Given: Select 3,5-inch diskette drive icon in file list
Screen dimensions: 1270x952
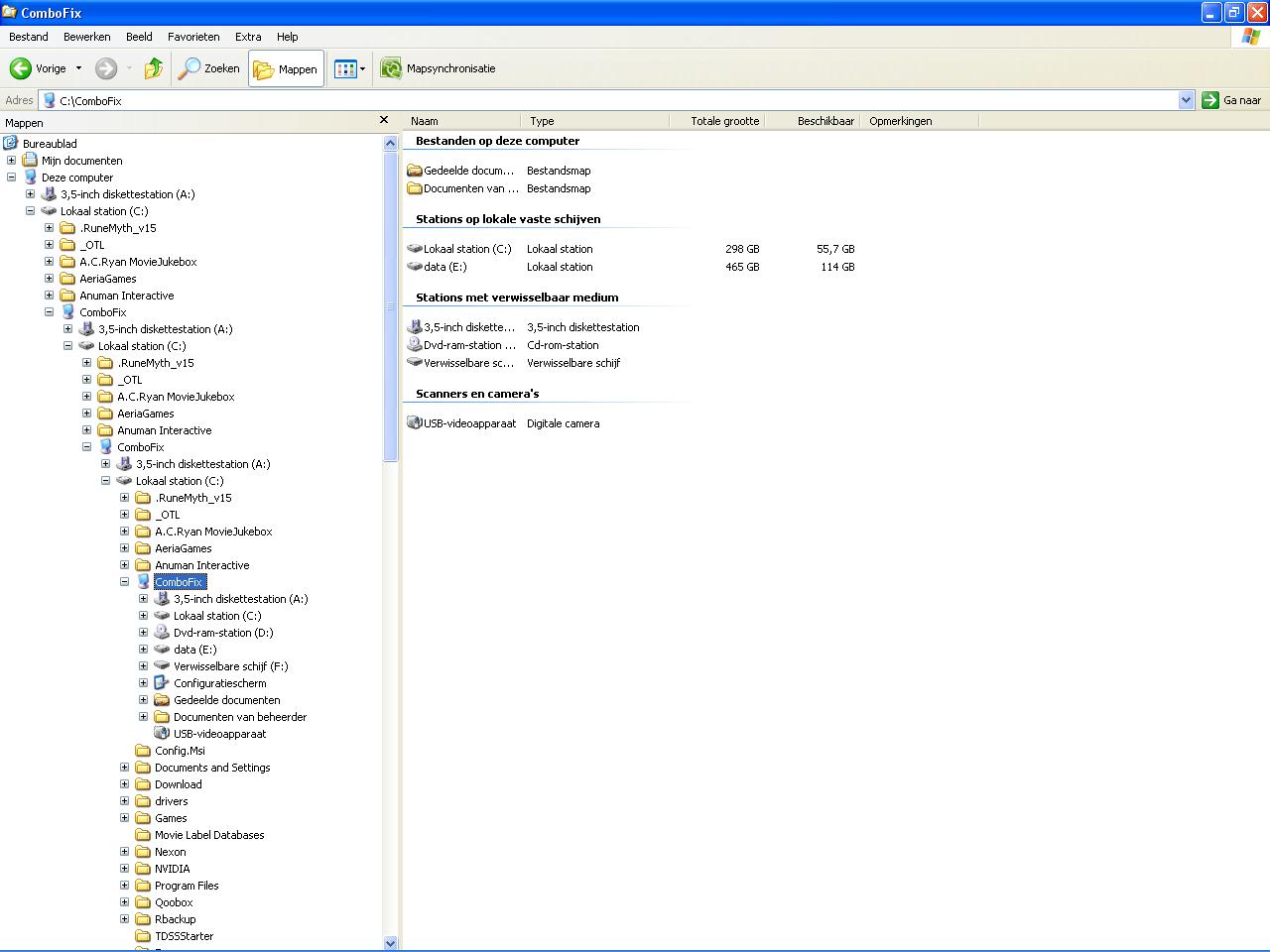Looking at the screenshot, I should click(x=415, y=327).
